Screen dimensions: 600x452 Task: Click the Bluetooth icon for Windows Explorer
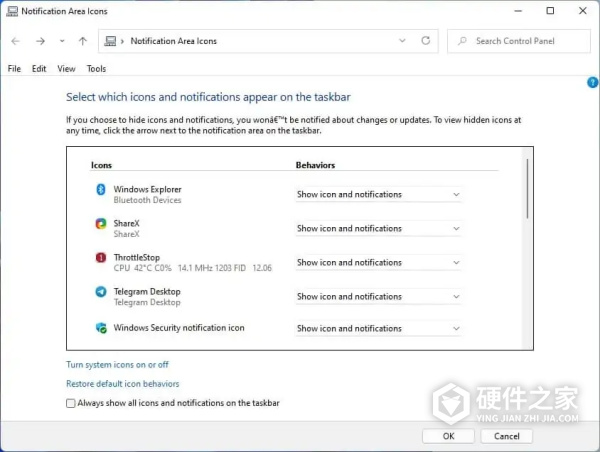click(x=100, y=190)
